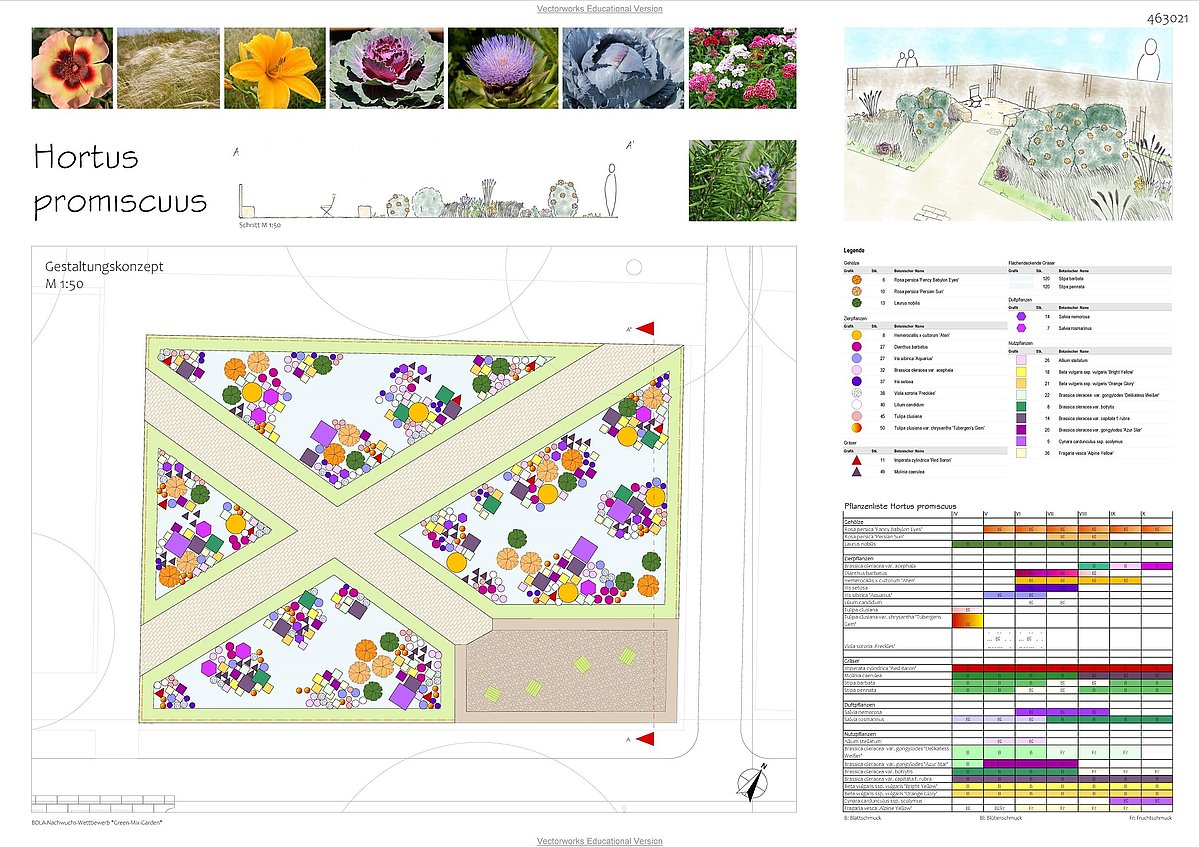
Task: Select the Allium stellatum pink legend swatch
Action: [1021, 360]
